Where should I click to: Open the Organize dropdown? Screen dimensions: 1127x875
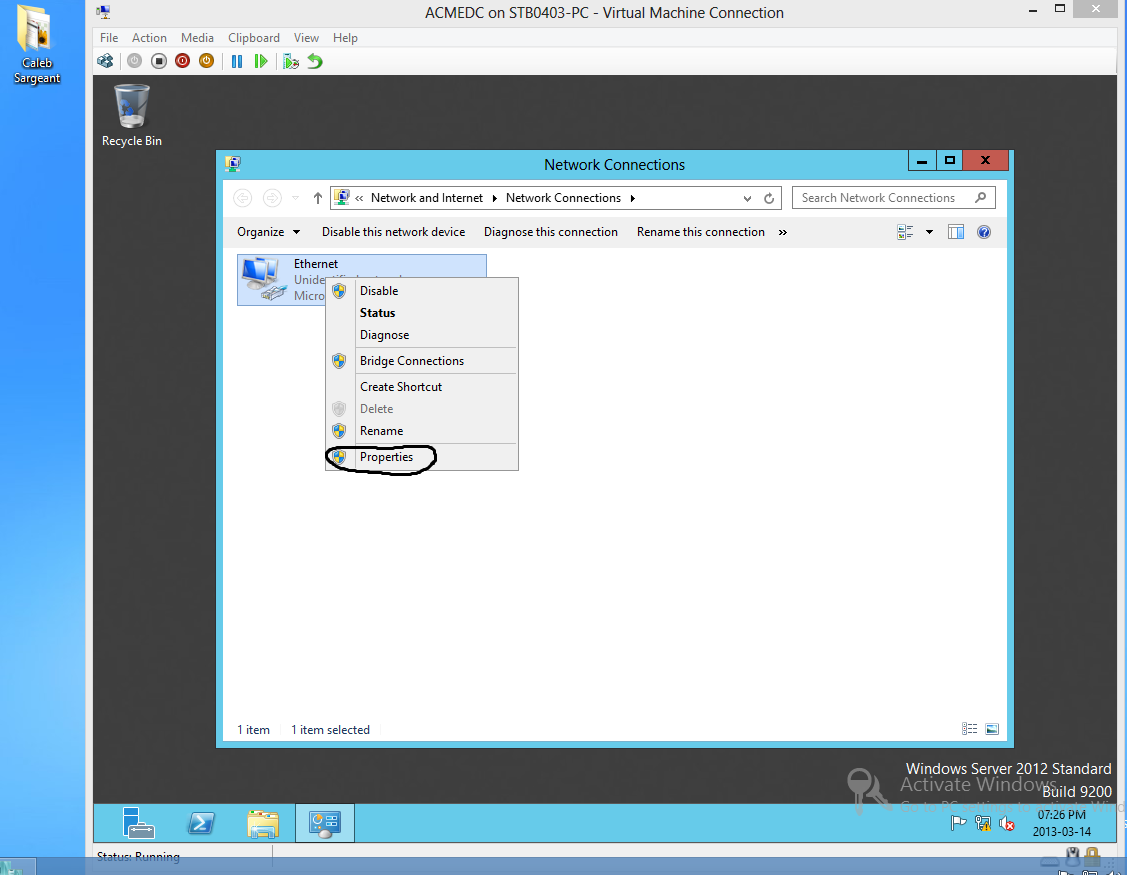[x=268, y=232]
